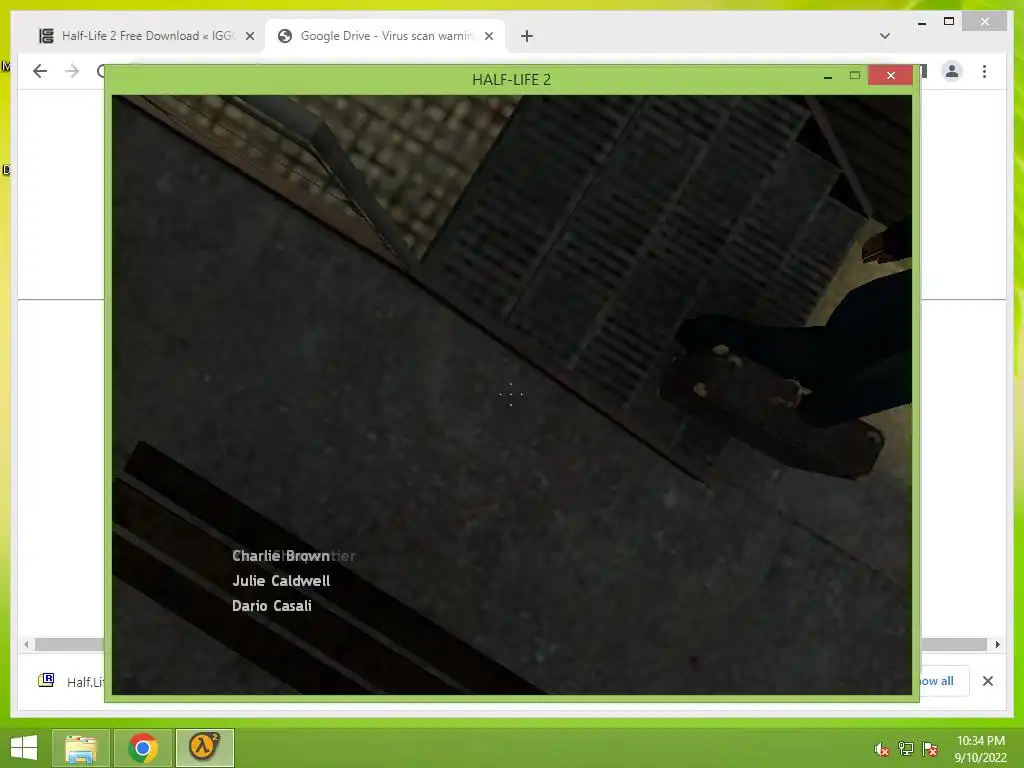The height and width of the screenshot is (768, 1024).
Task: Open File Explorer from the taskbar
Action: pos(81,748)
